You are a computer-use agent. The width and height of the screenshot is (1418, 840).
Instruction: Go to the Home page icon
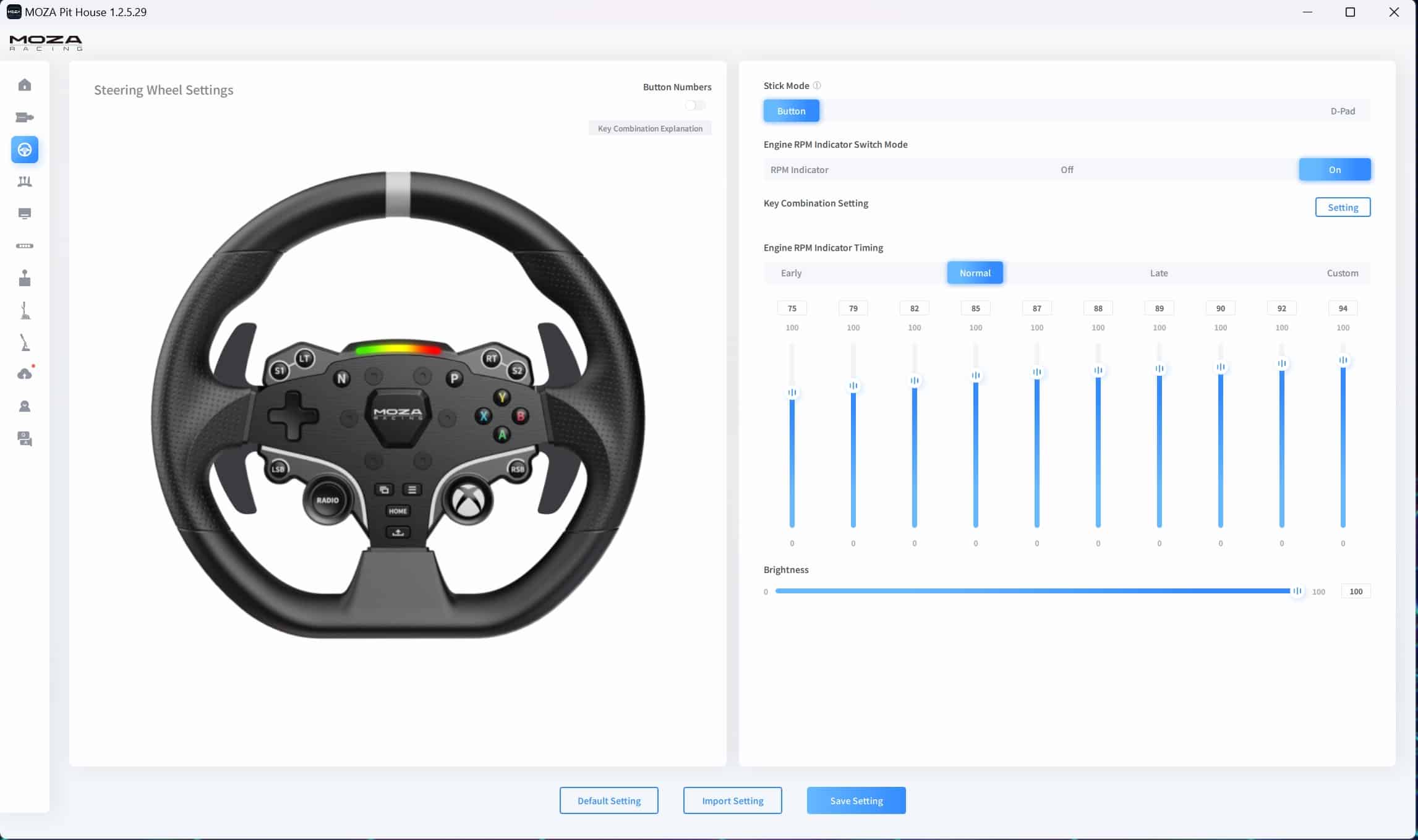pos(25,85)
